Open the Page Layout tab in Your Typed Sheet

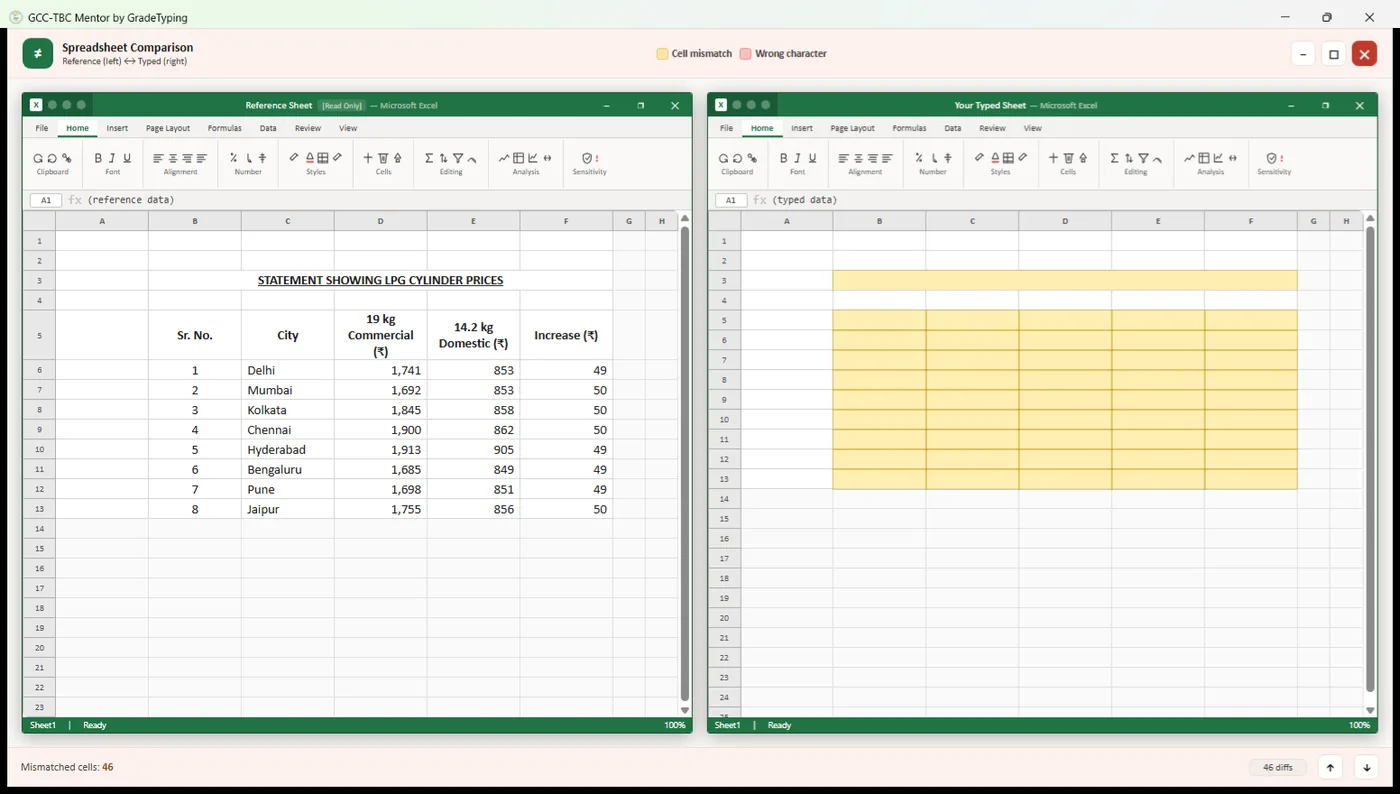point(852,128)
